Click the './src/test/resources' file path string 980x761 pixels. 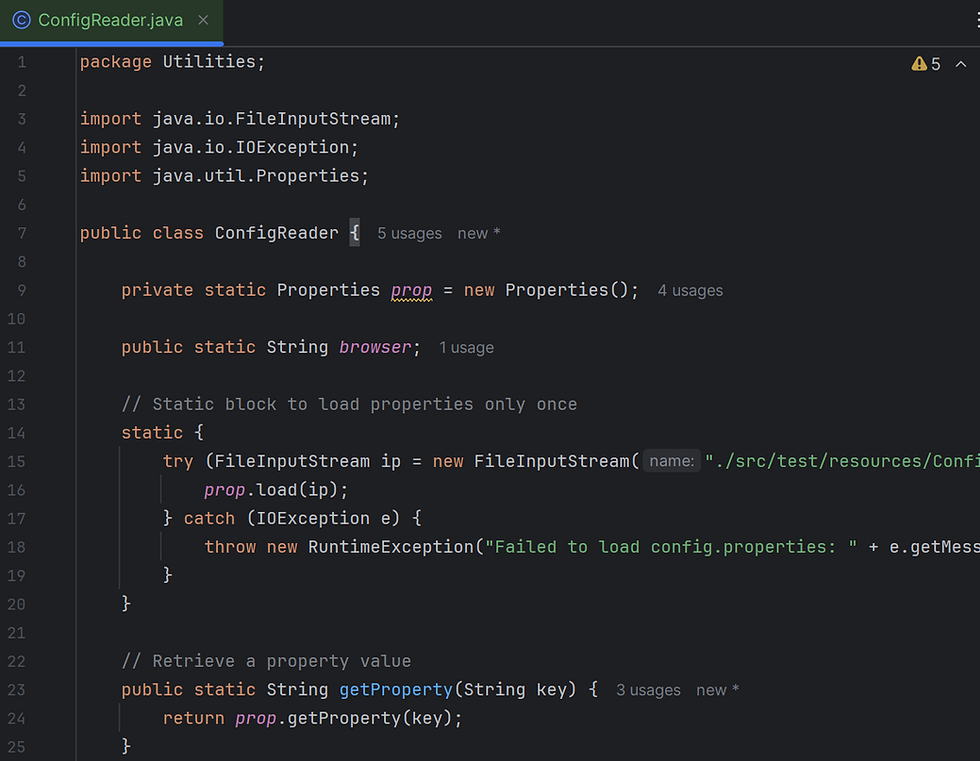pos(842,461)
